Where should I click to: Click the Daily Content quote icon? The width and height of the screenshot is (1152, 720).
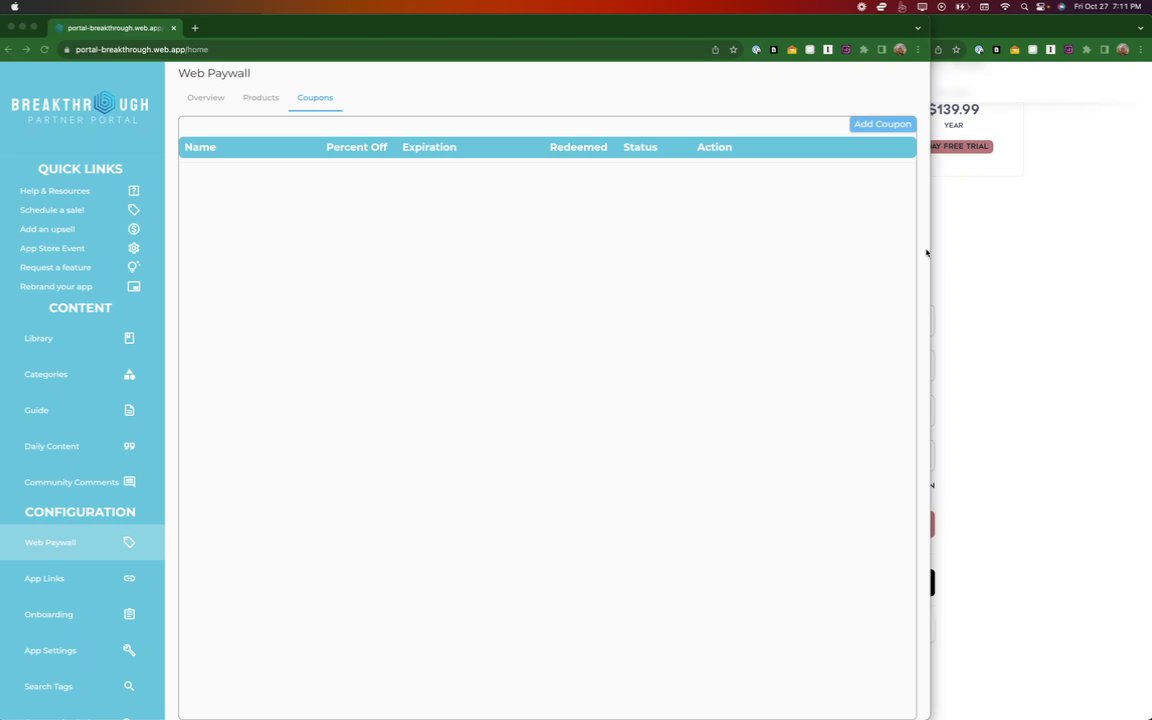coord(129,446)
